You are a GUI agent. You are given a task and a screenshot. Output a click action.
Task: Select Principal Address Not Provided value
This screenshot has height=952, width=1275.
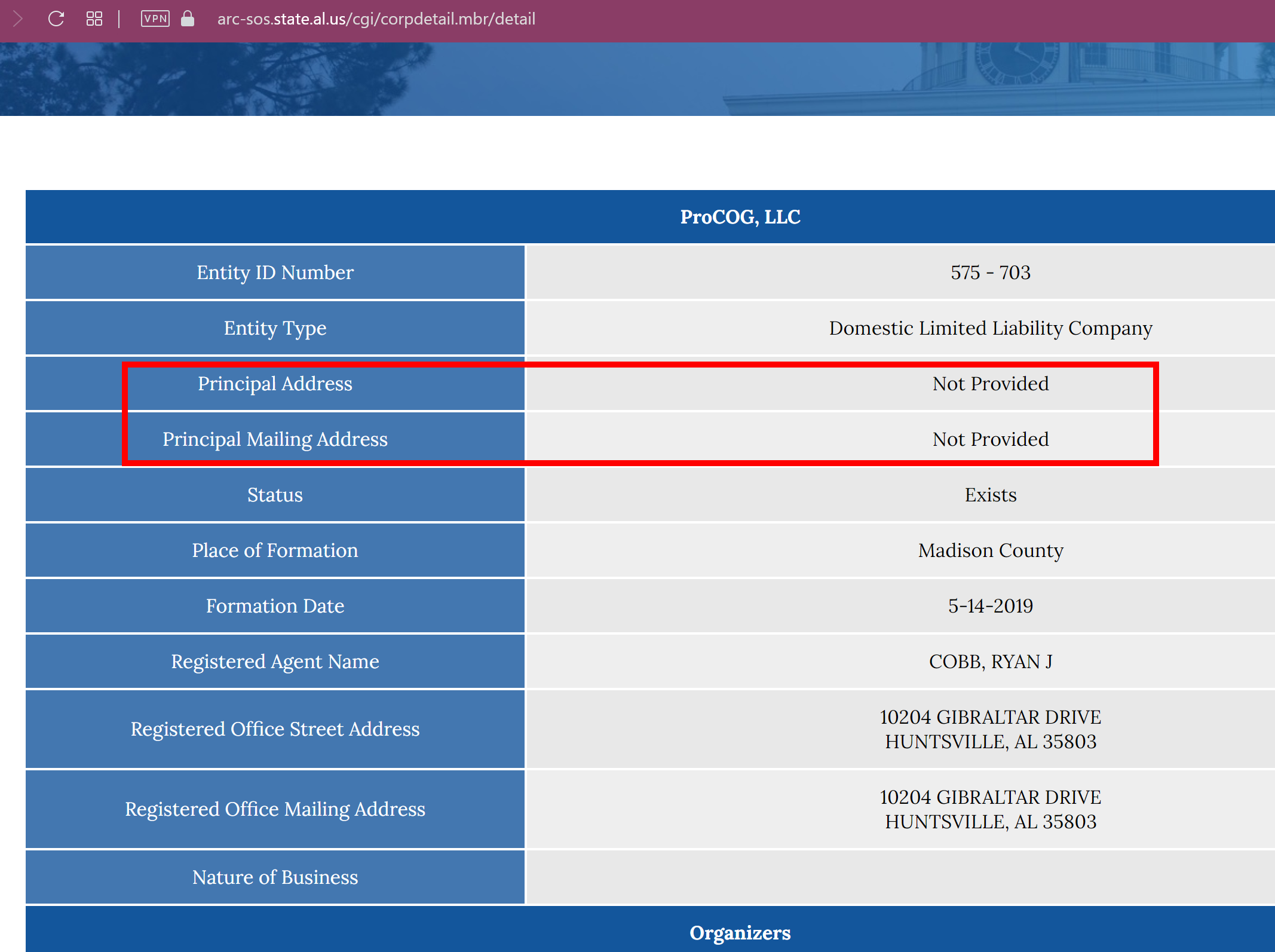pos(991,384)
